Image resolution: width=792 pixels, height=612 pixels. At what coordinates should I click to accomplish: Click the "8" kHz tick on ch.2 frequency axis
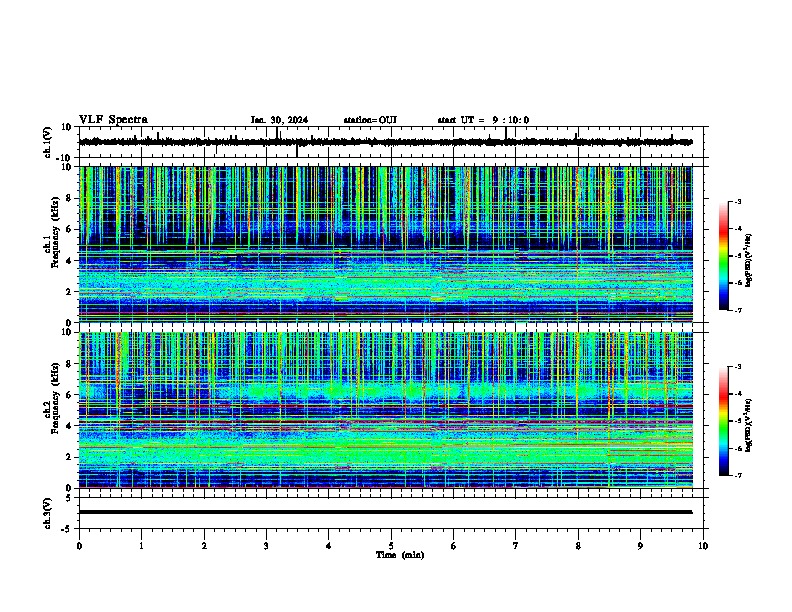tap(69, 364)
